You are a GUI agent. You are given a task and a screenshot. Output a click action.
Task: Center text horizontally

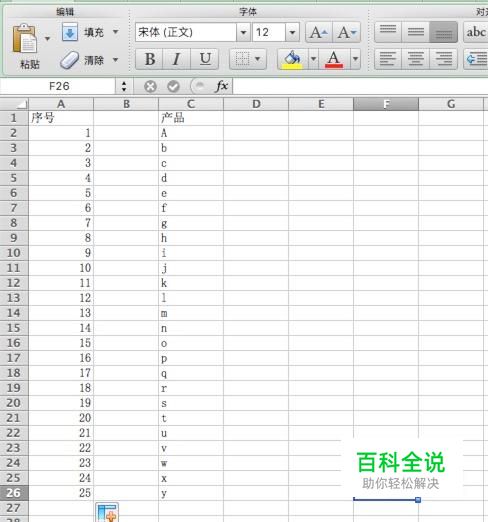point(416,59)
